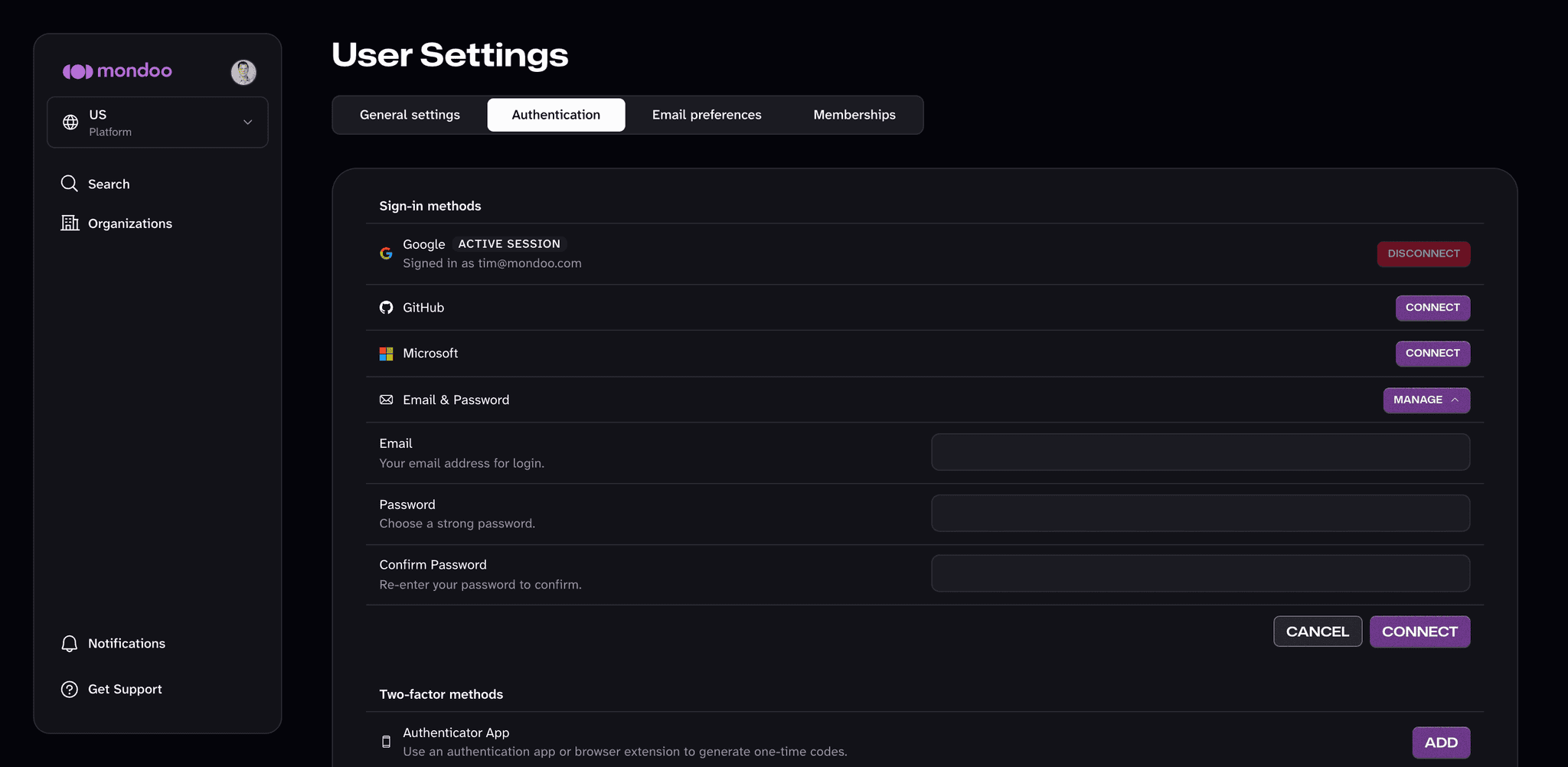
Task: Connect the Microsoft sign-in method
Action: click(x=1432, y=354)
